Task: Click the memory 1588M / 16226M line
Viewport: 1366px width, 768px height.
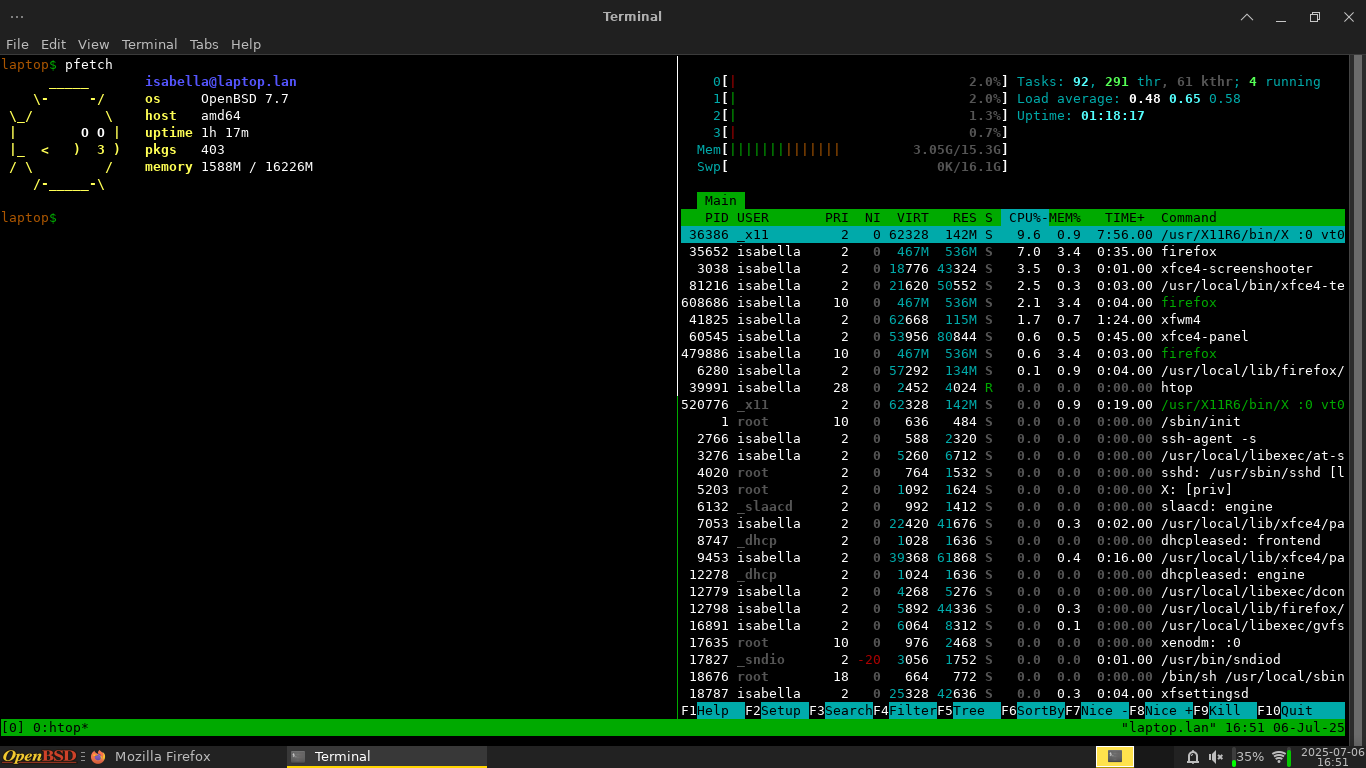Action: 229,166
